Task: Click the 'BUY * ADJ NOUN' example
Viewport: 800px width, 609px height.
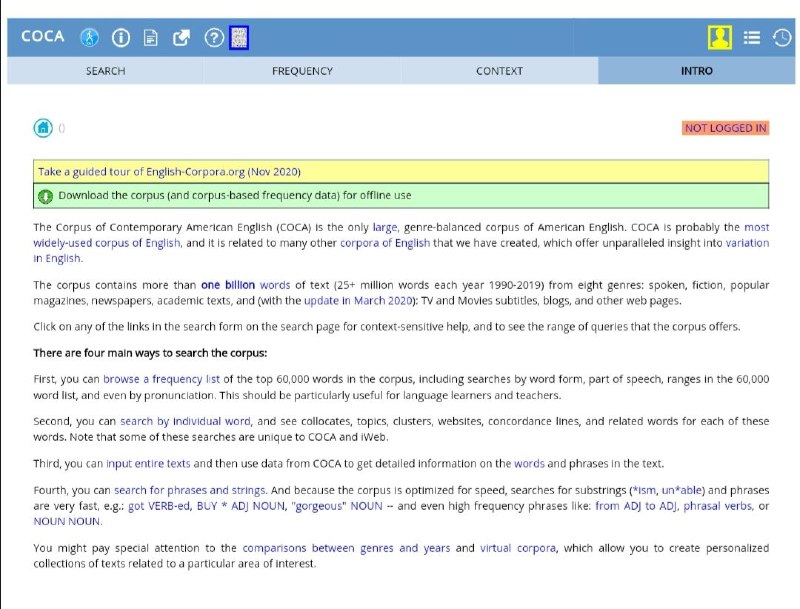Action: (x=241, y=506)
